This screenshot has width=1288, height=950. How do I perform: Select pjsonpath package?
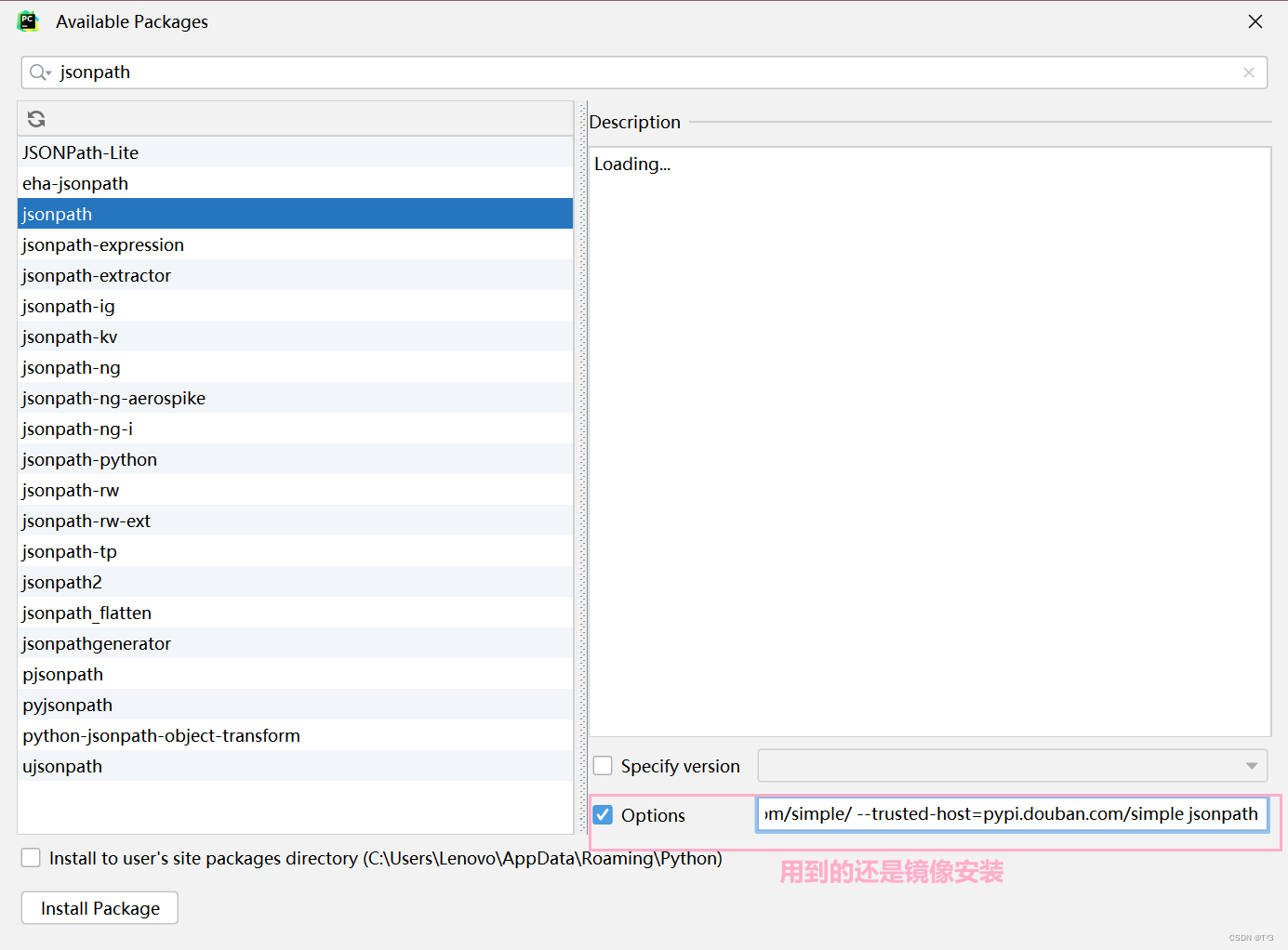coord(296,674)
